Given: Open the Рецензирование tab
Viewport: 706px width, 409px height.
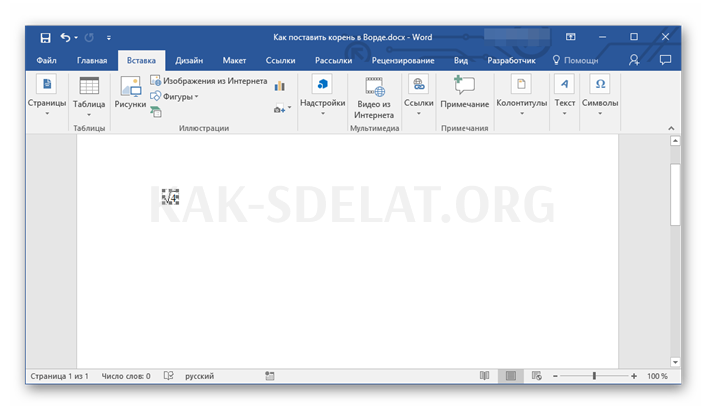Looking at the screenshot, I should 403,60.
